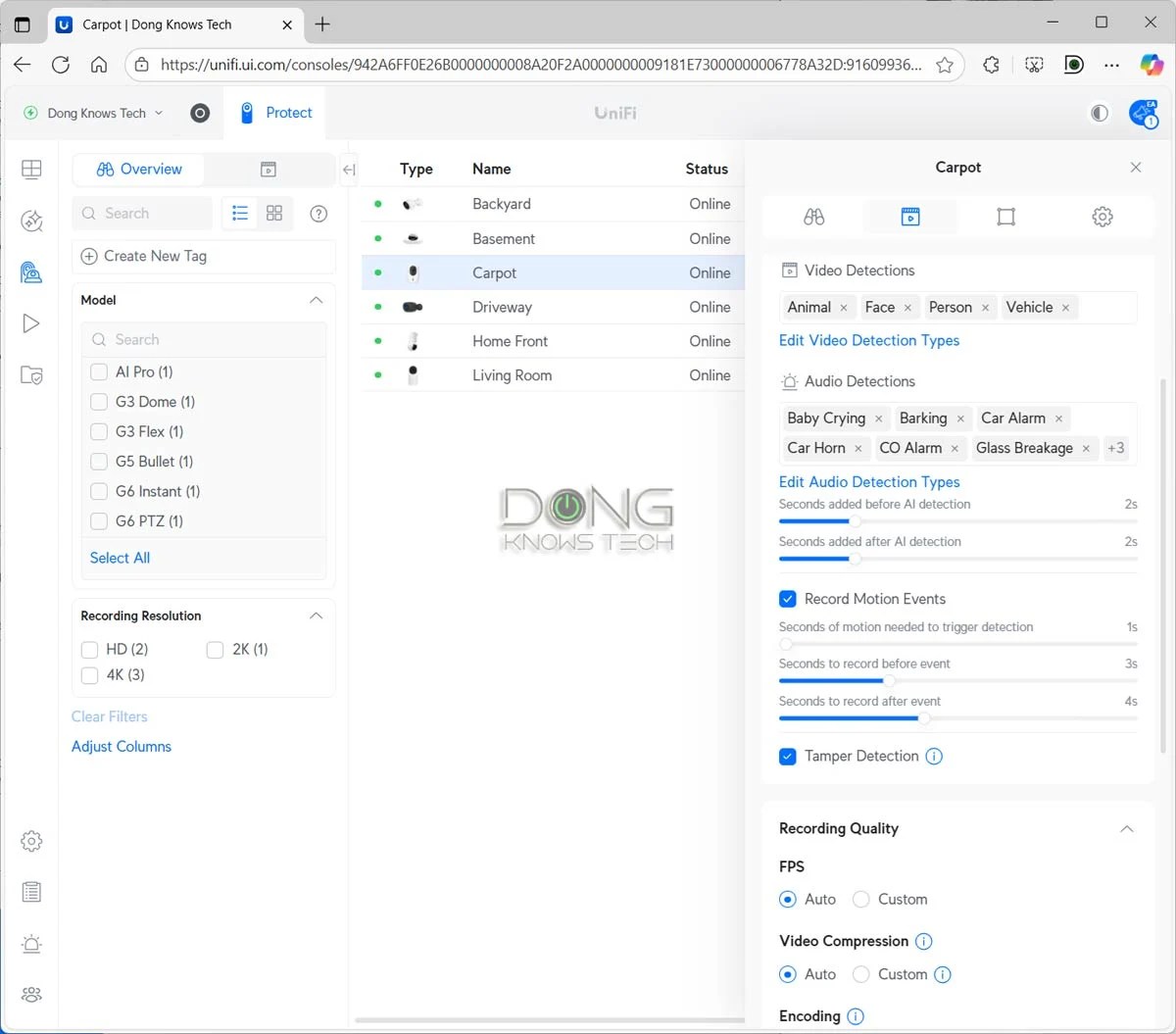Select the Living Room camera row

pos(553,375)
